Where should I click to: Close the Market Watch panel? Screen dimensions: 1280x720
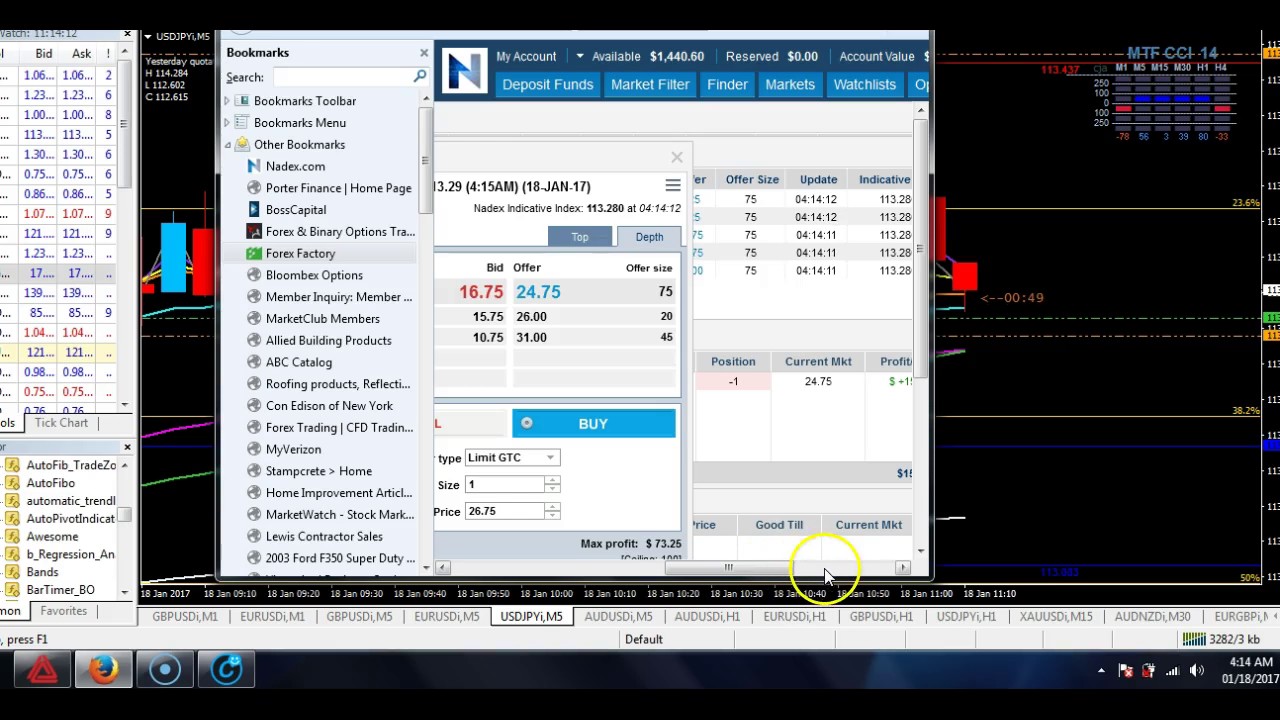point(127,35)
